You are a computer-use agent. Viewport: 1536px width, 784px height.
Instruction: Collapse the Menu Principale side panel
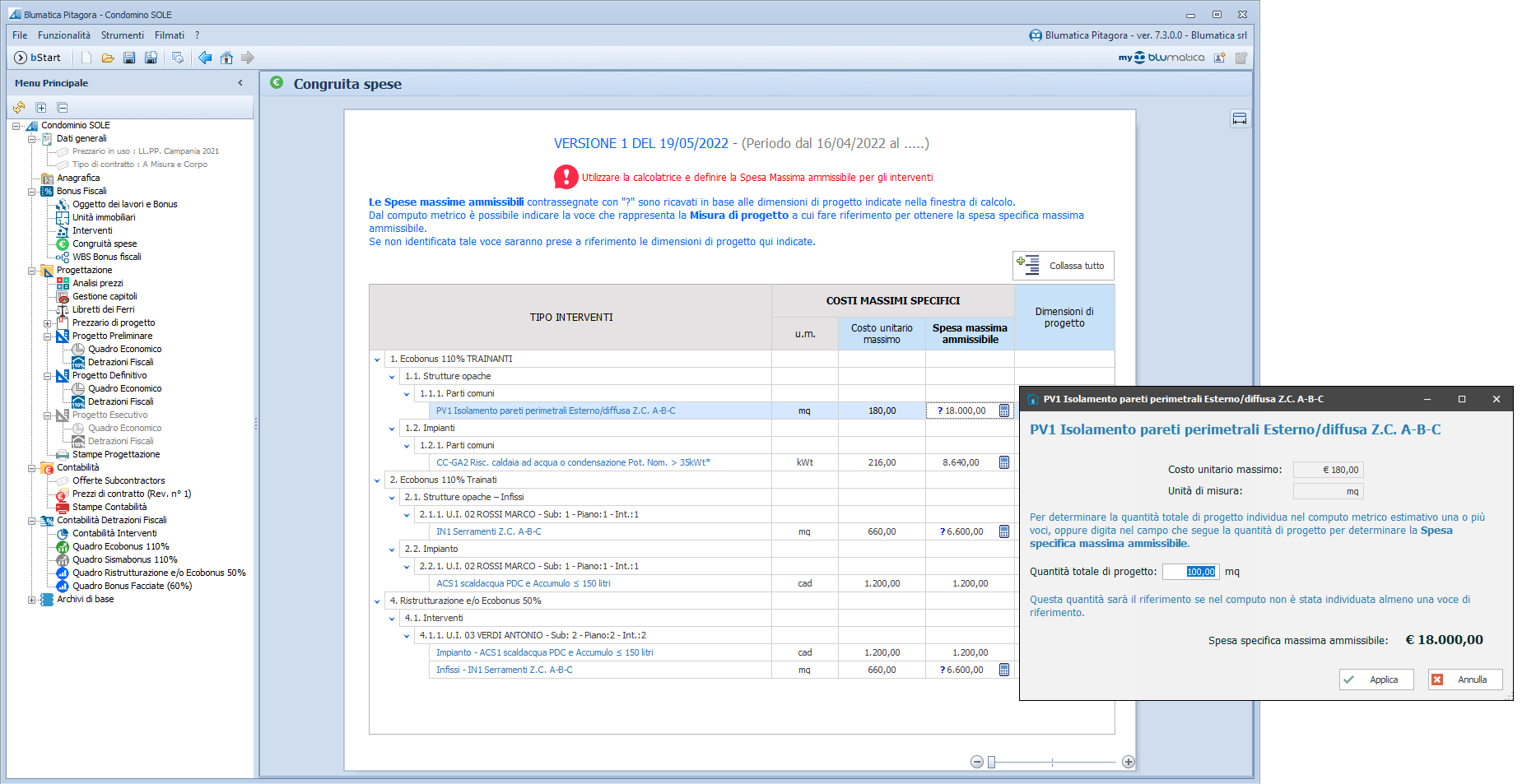tap(240, 83)
